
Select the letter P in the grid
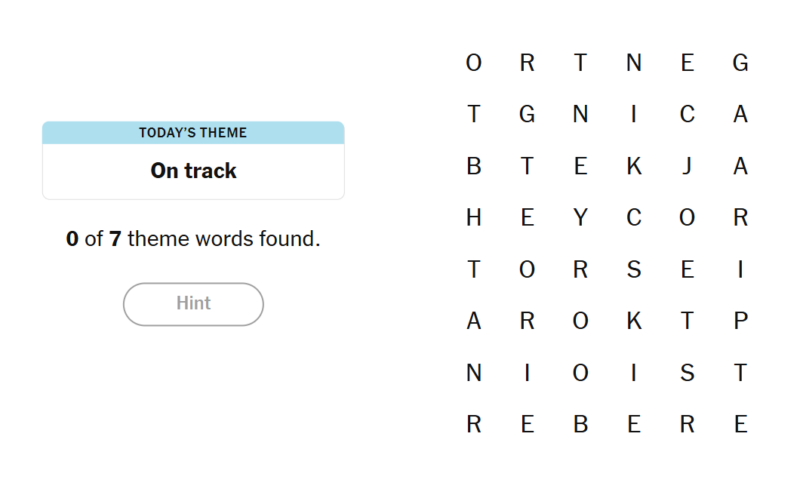740,322
